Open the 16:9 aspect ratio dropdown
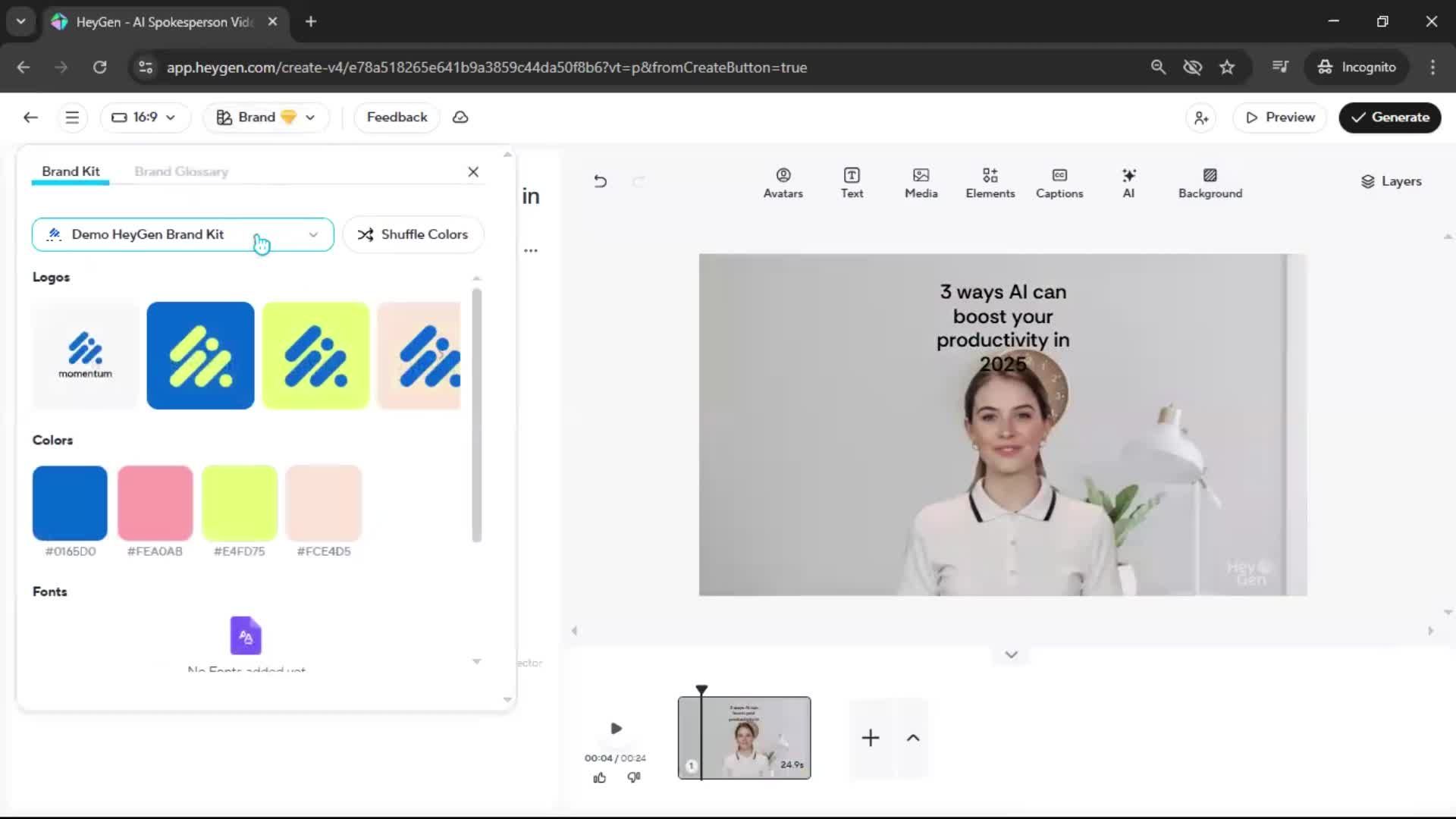This screenshot has width=1456, height=819. 144,118
